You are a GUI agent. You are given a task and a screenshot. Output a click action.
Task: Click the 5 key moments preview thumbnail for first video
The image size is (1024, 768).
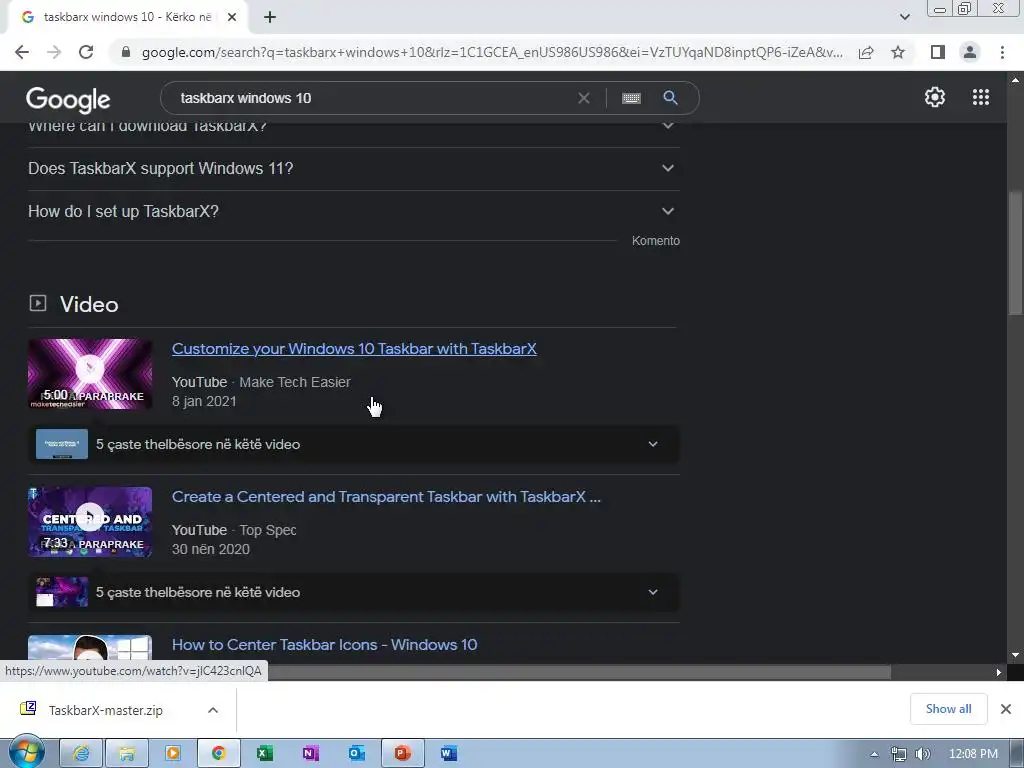(62, 444)
